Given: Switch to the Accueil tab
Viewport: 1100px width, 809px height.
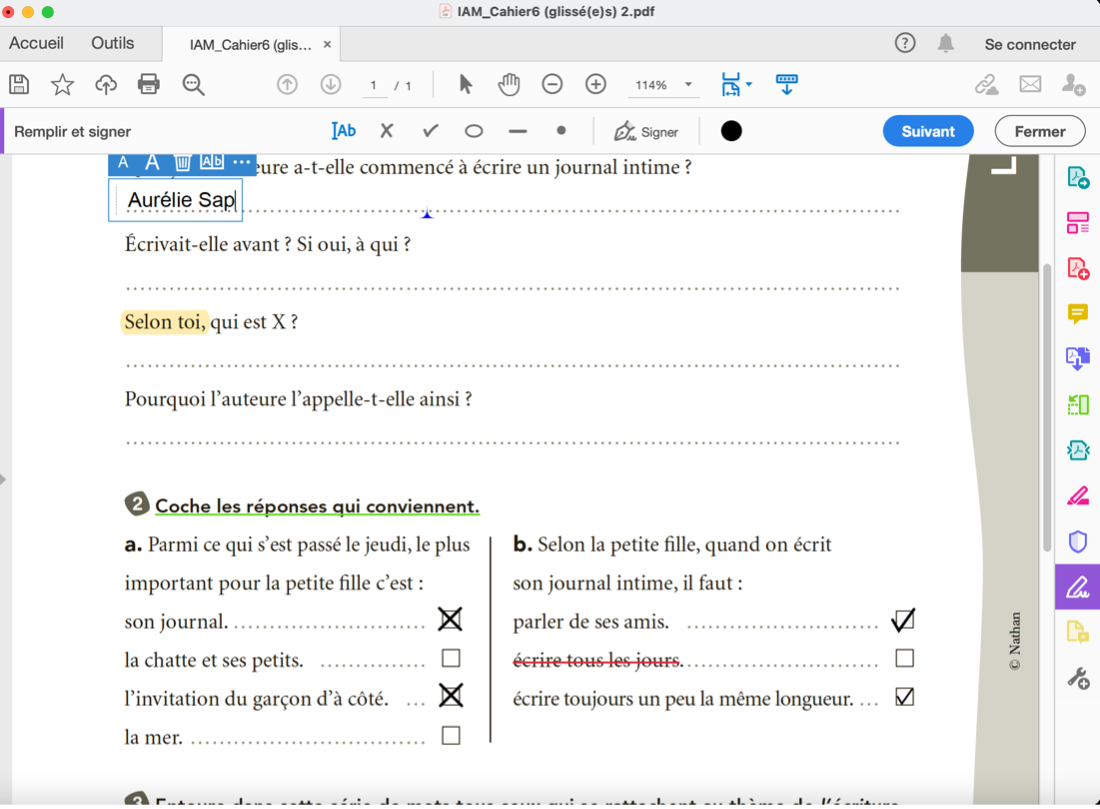Looking at the screenshot, I should (36, 44).
